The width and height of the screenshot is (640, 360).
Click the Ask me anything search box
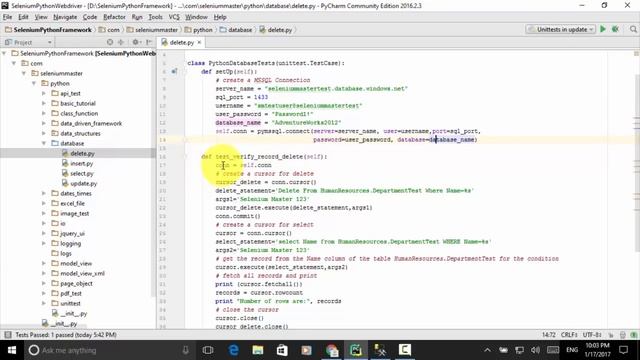[110, 350]
